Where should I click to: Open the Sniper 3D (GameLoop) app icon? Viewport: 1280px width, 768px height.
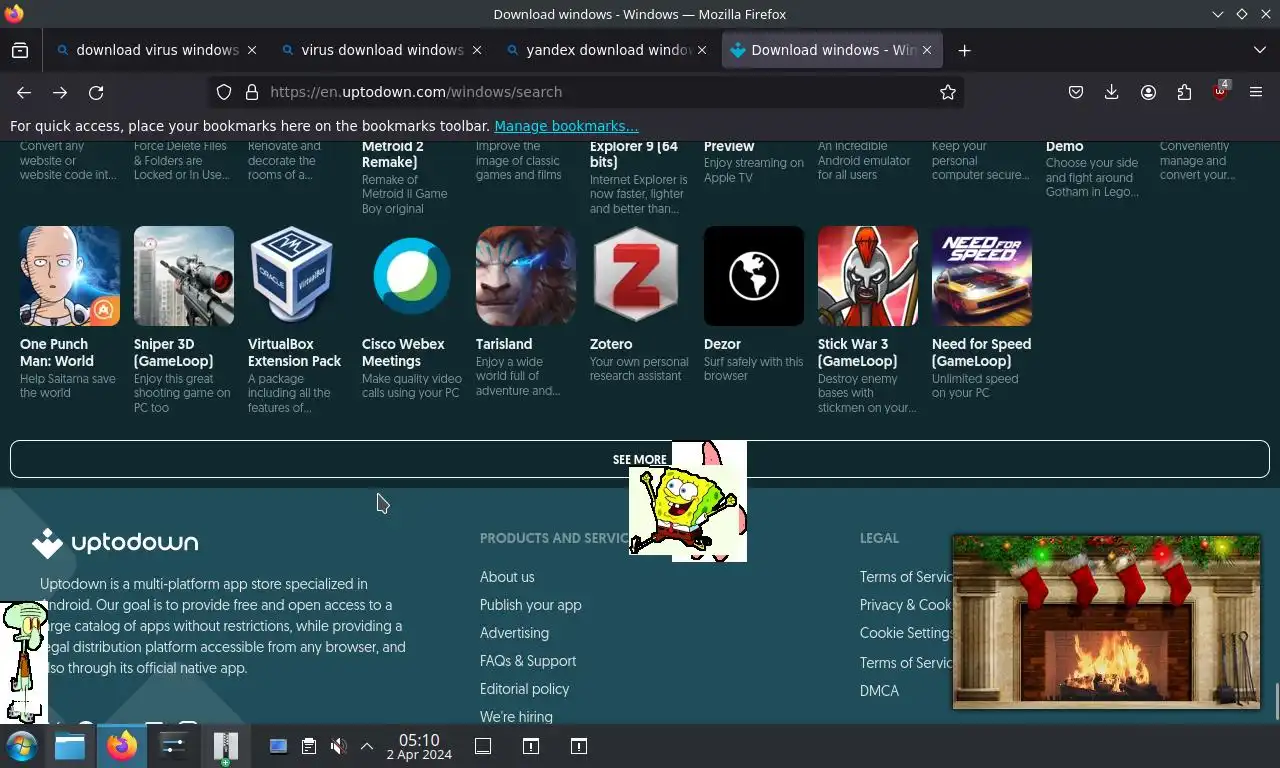pyautogui.click(x=184, y=276)
